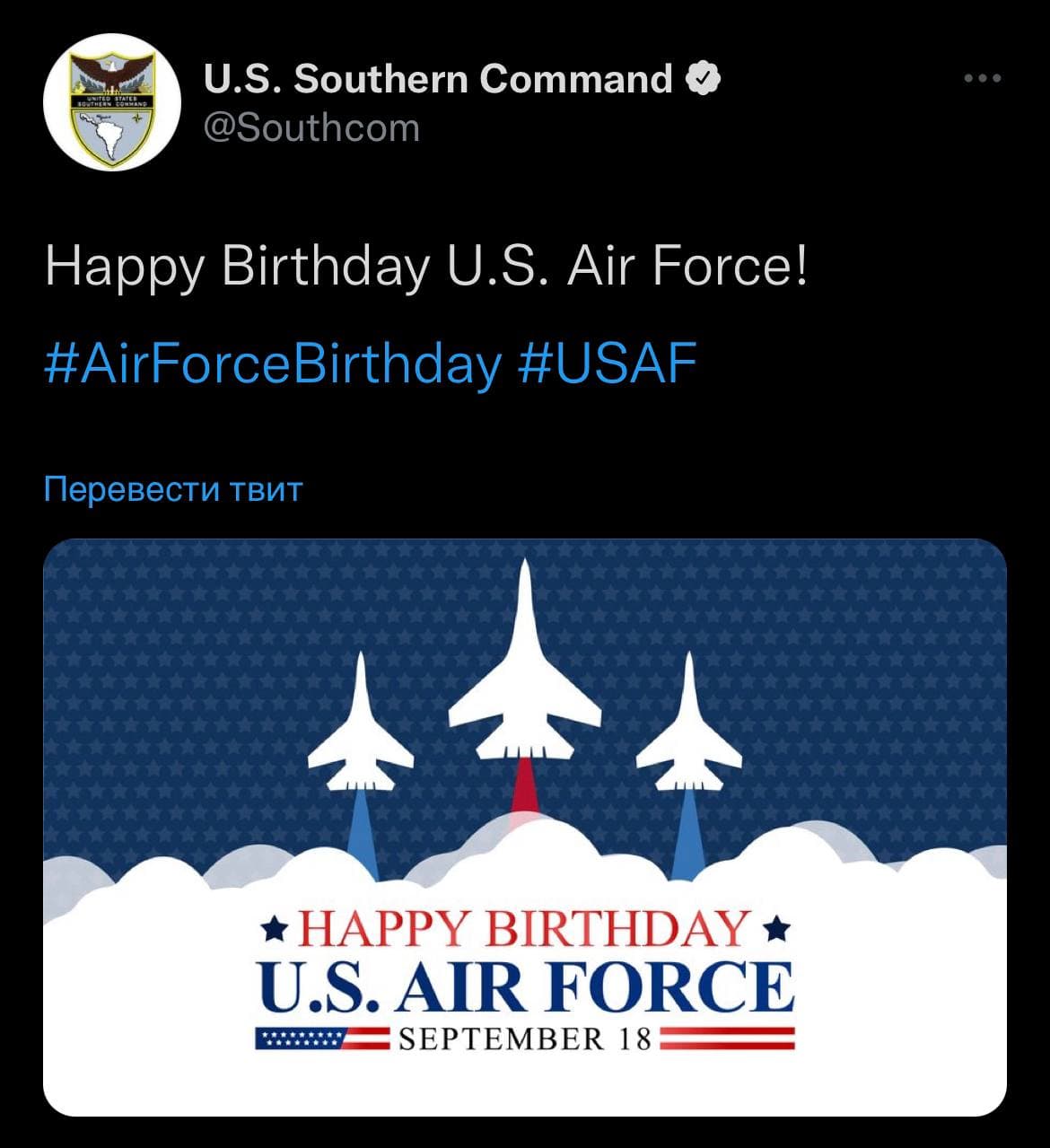Click the red HAPPY BIRTHDAY banner text
Image resolution: width=1050 pixels, height=1148 pixels.
point(525,929)
